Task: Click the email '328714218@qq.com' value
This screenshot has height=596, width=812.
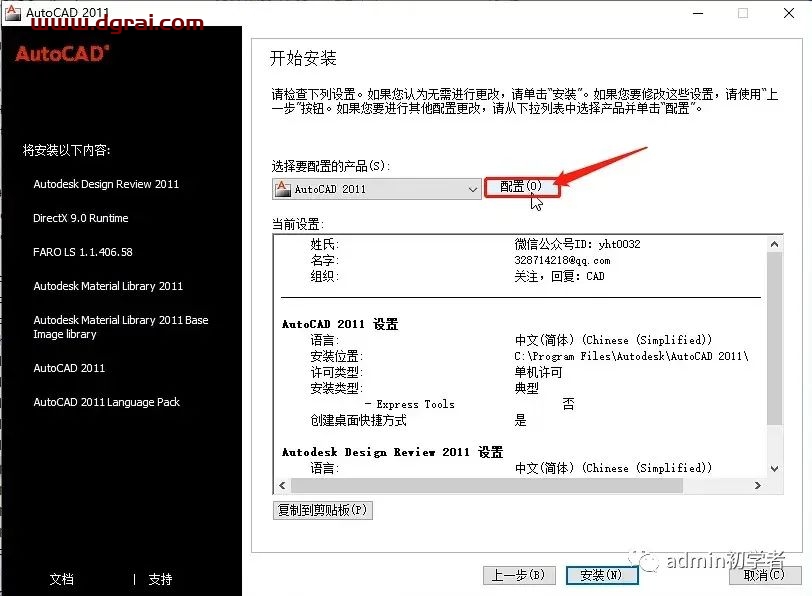Action: [x=562, y=260]
